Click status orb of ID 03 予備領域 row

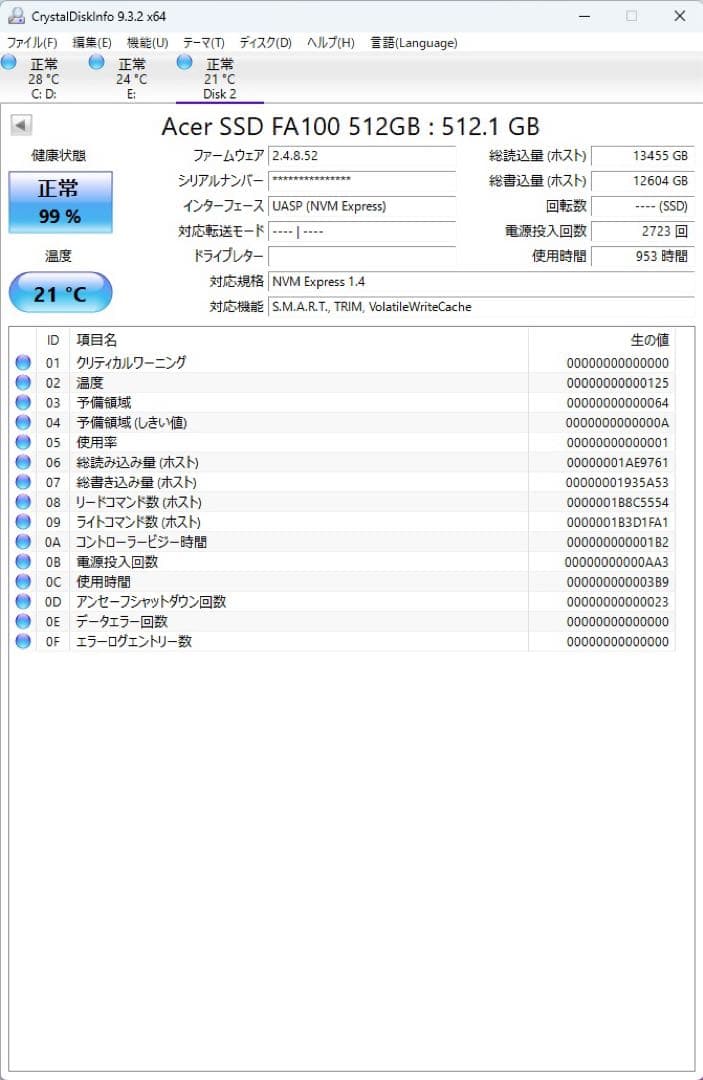(23, 402)
